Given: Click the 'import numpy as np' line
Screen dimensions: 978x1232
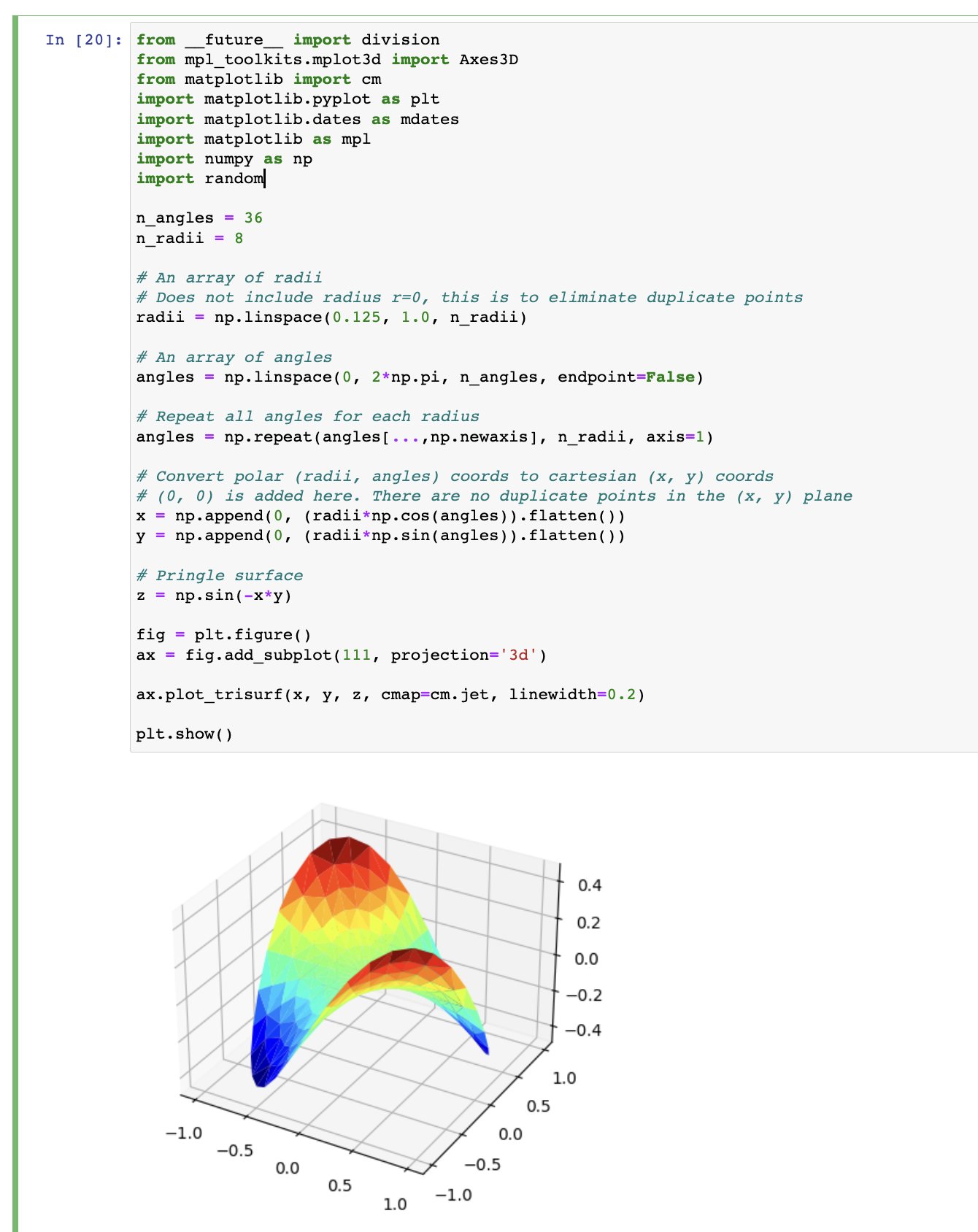Looking at the screenshot, I should tap(224, 159).
